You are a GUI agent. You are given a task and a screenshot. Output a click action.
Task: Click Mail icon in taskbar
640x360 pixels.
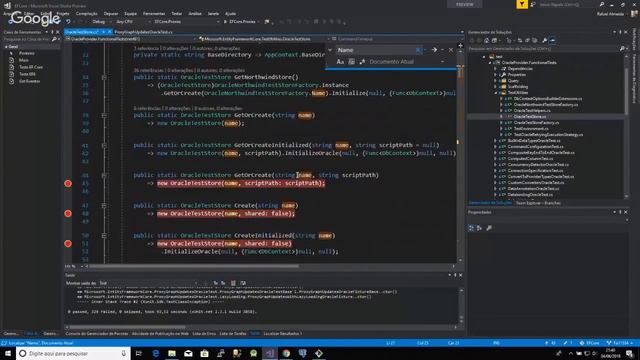(x=188, y=353)
